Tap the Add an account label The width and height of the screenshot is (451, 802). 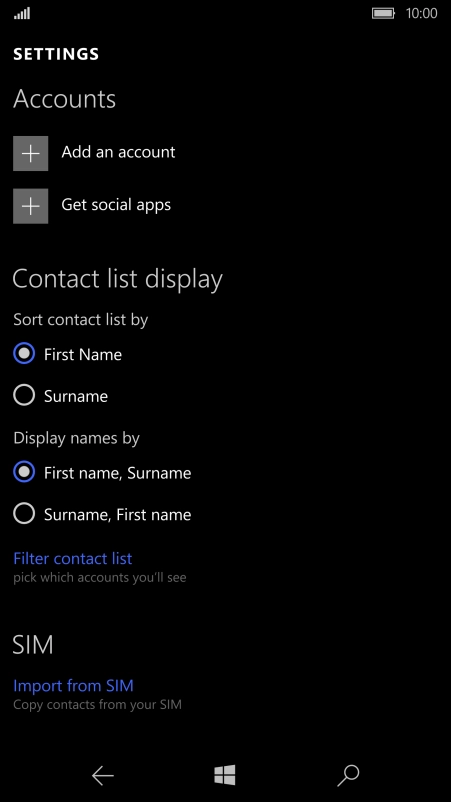[x=118, y=152]
